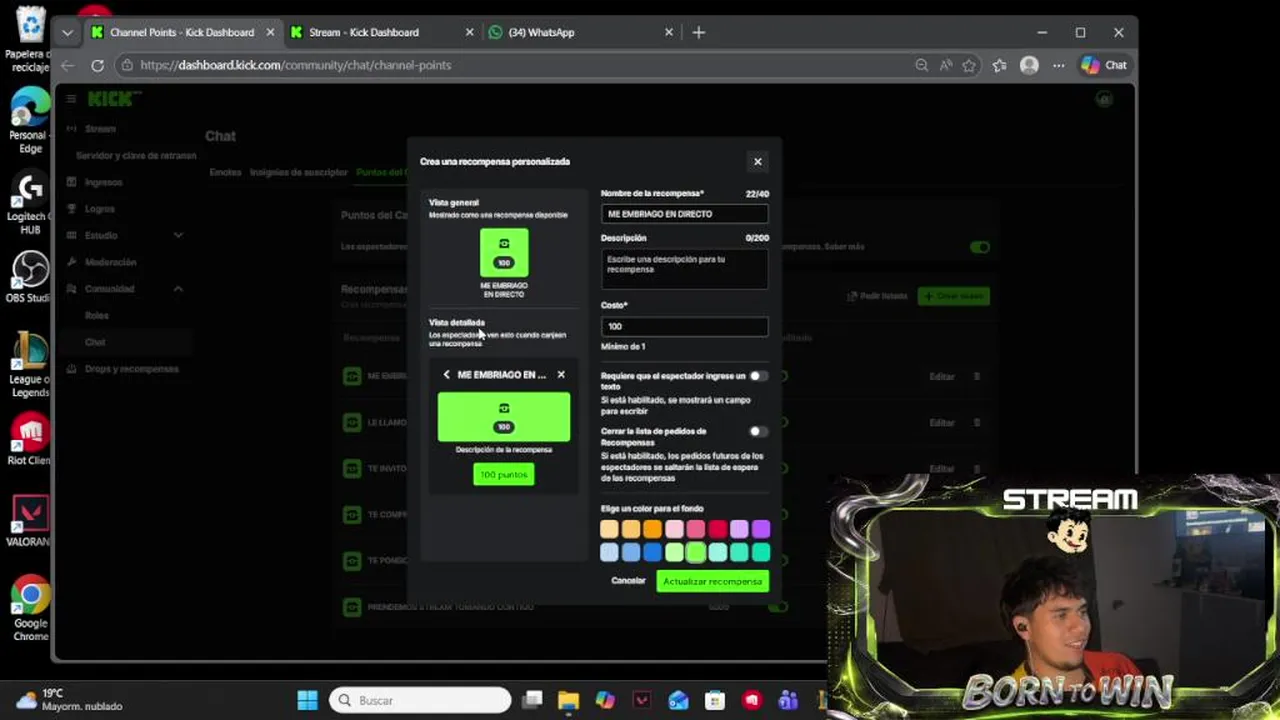Open the tab search dropdown arrow in Edge
Screen dimensions: 1280x720
(67, 32)
